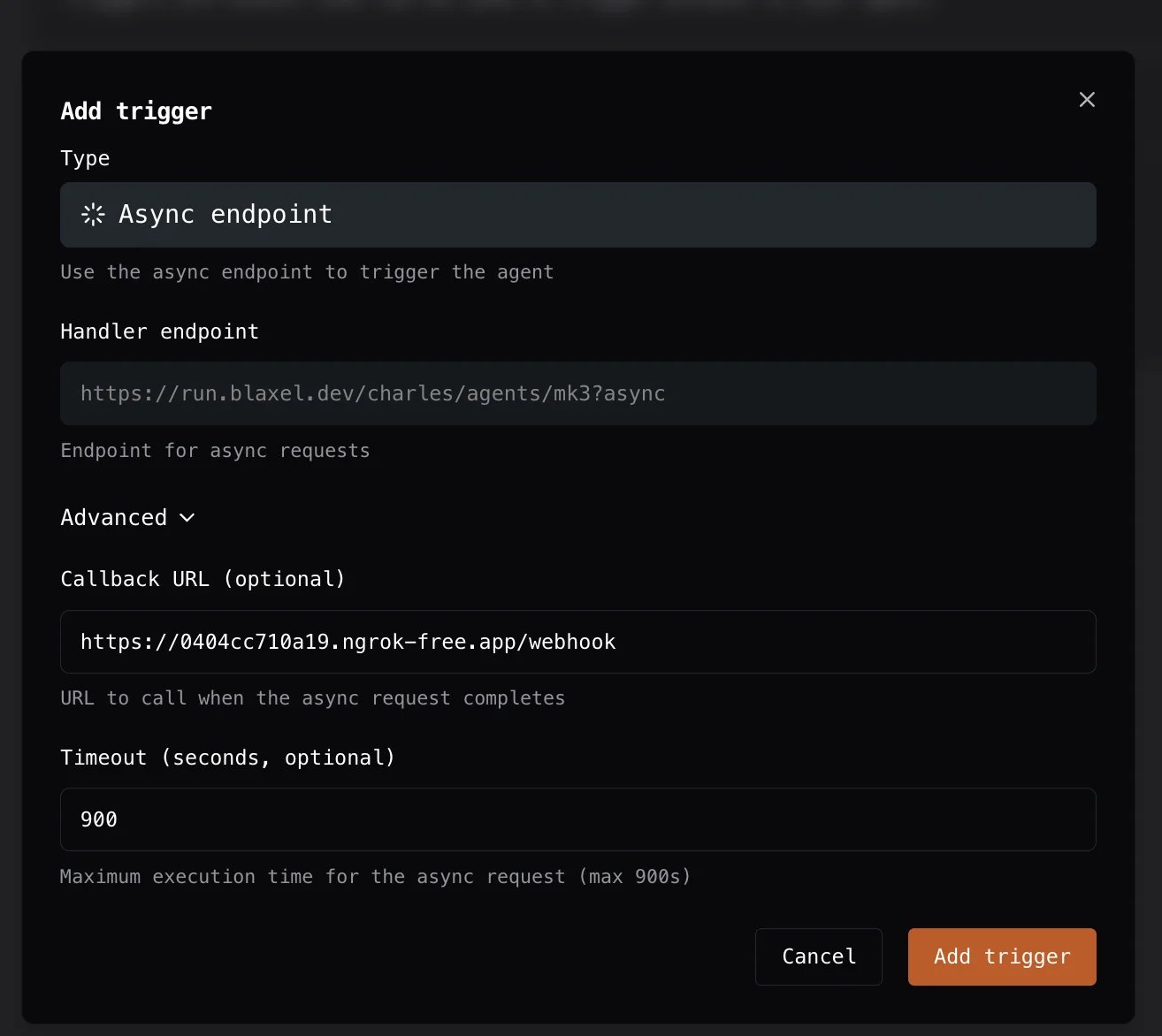Click the Async endpoint spinner icon

pos(93,215)
